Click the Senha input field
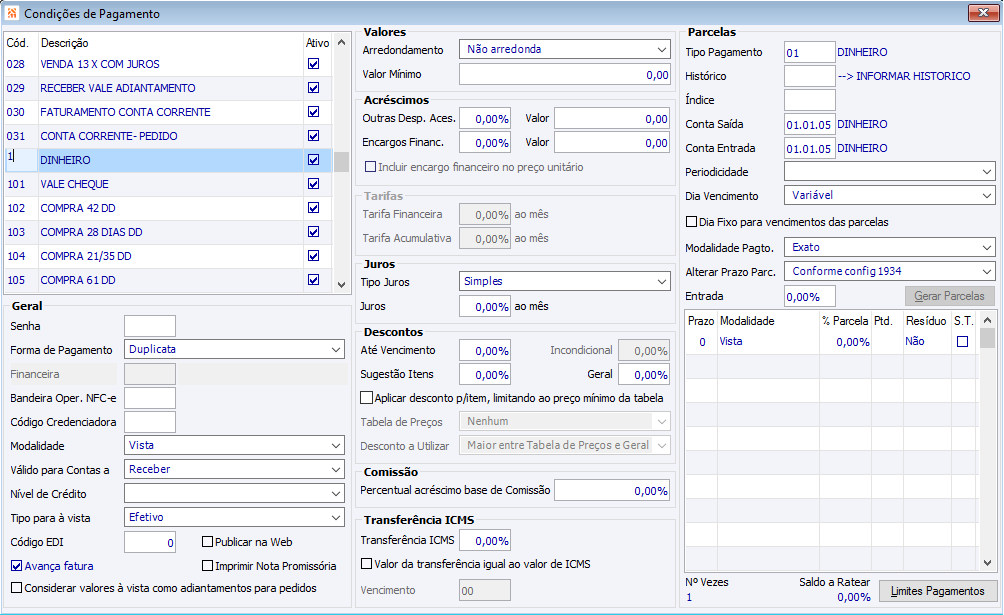This screenshot has width=1004, height=615. tap(150, 326)
